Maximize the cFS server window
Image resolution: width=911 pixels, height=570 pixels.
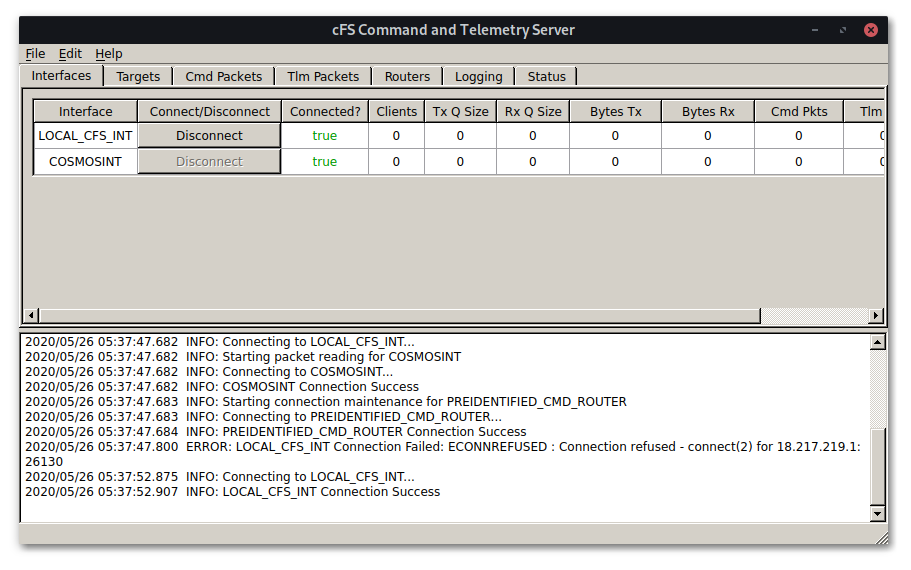click(842, 30)
